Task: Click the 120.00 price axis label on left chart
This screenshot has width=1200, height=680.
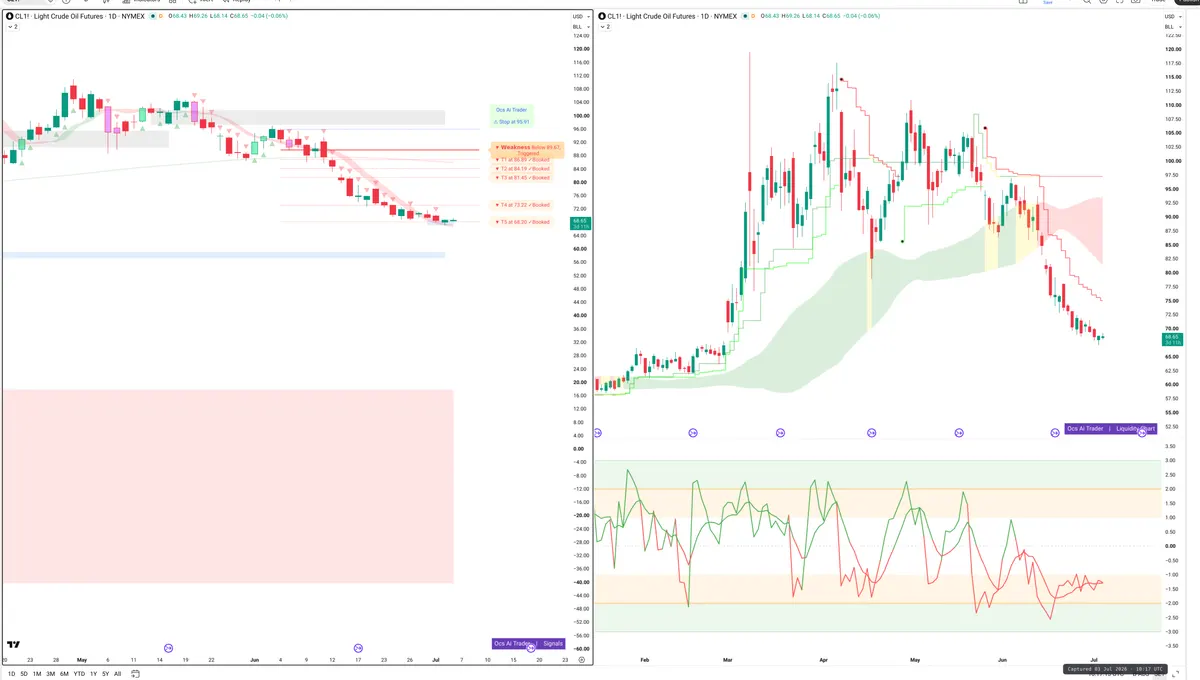Action: [580, 49]
